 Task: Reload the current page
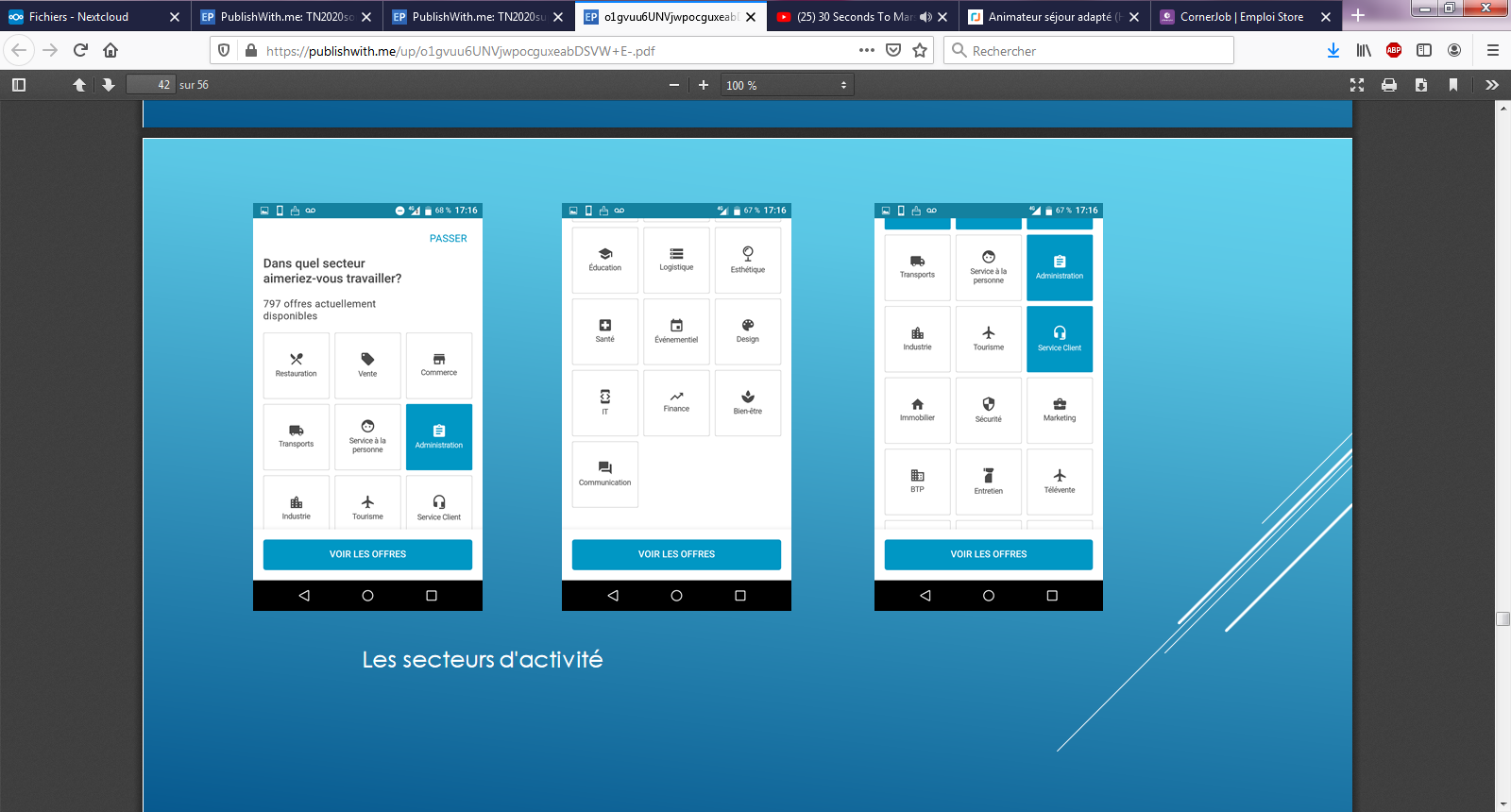[80, 51]
